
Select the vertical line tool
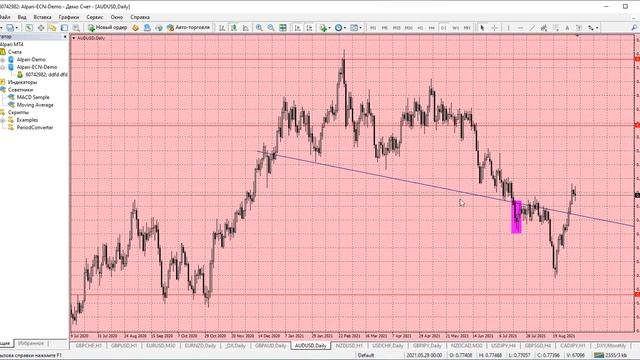click(509, 28)
